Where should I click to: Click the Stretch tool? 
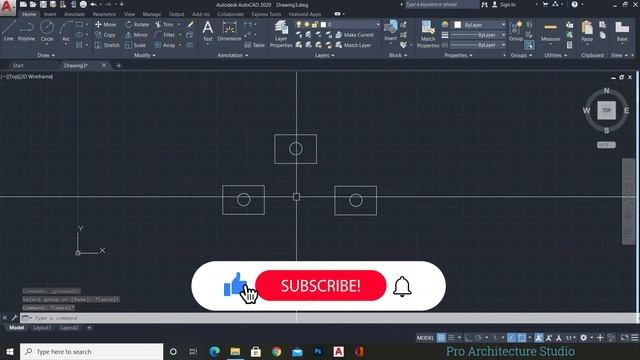click(x=107, y=45)
